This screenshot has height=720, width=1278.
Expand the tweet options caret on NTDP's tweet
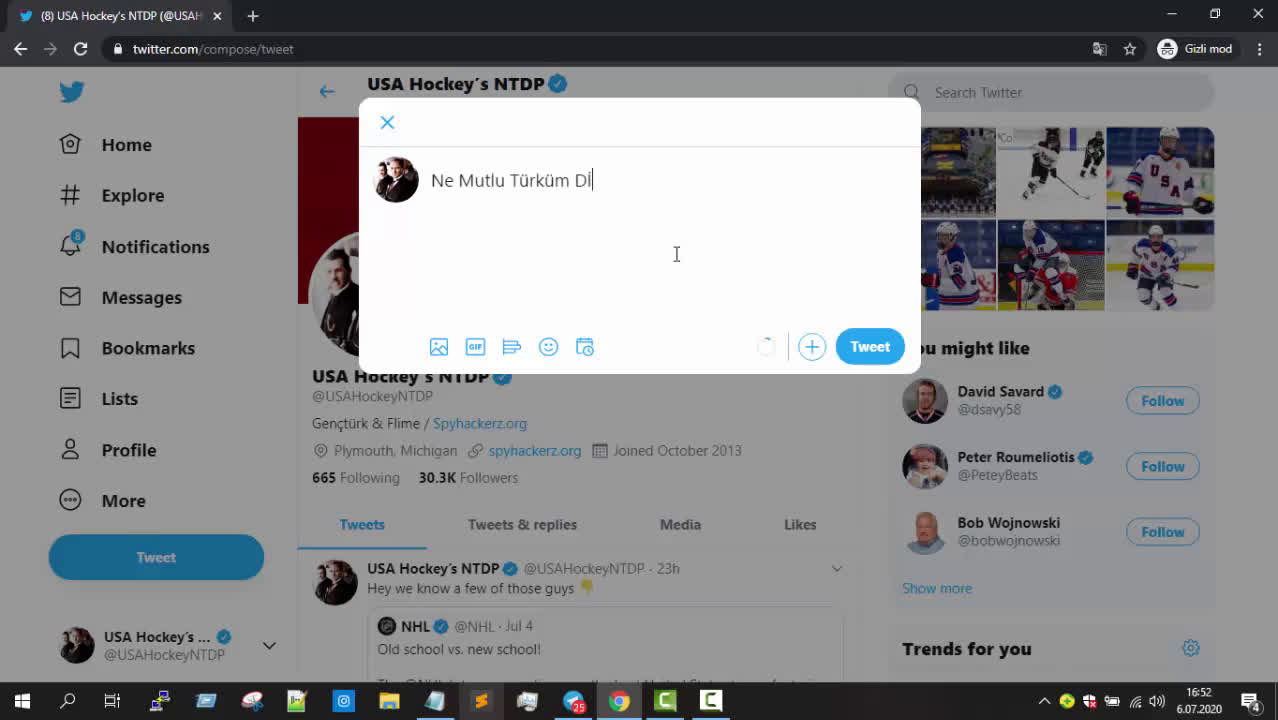(837, 568)
